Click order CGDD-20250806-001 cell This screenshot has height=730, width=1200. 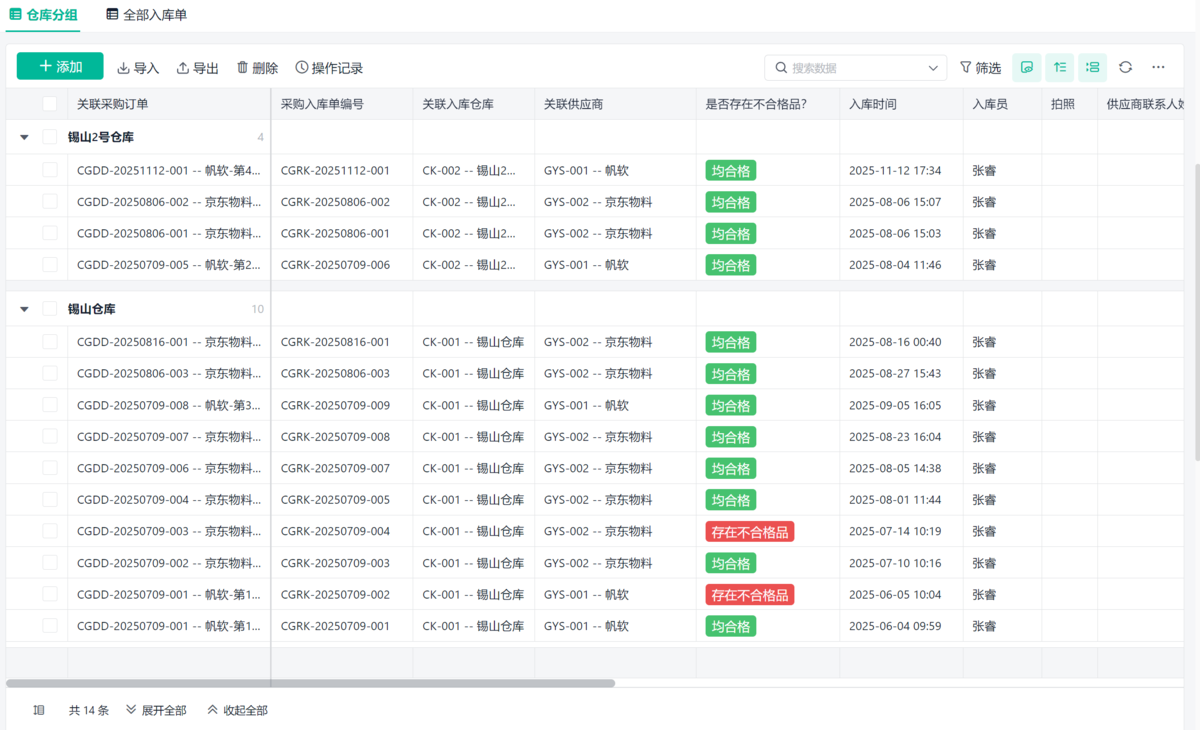(x=168, y=234)
